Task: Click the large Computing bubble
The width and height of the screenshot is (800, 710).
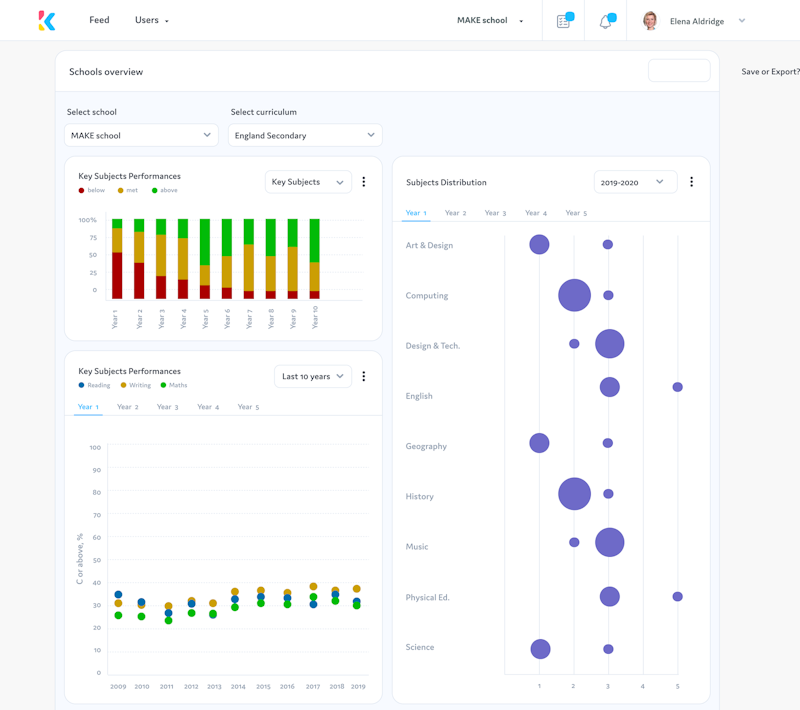Action: tap(574, 295)
